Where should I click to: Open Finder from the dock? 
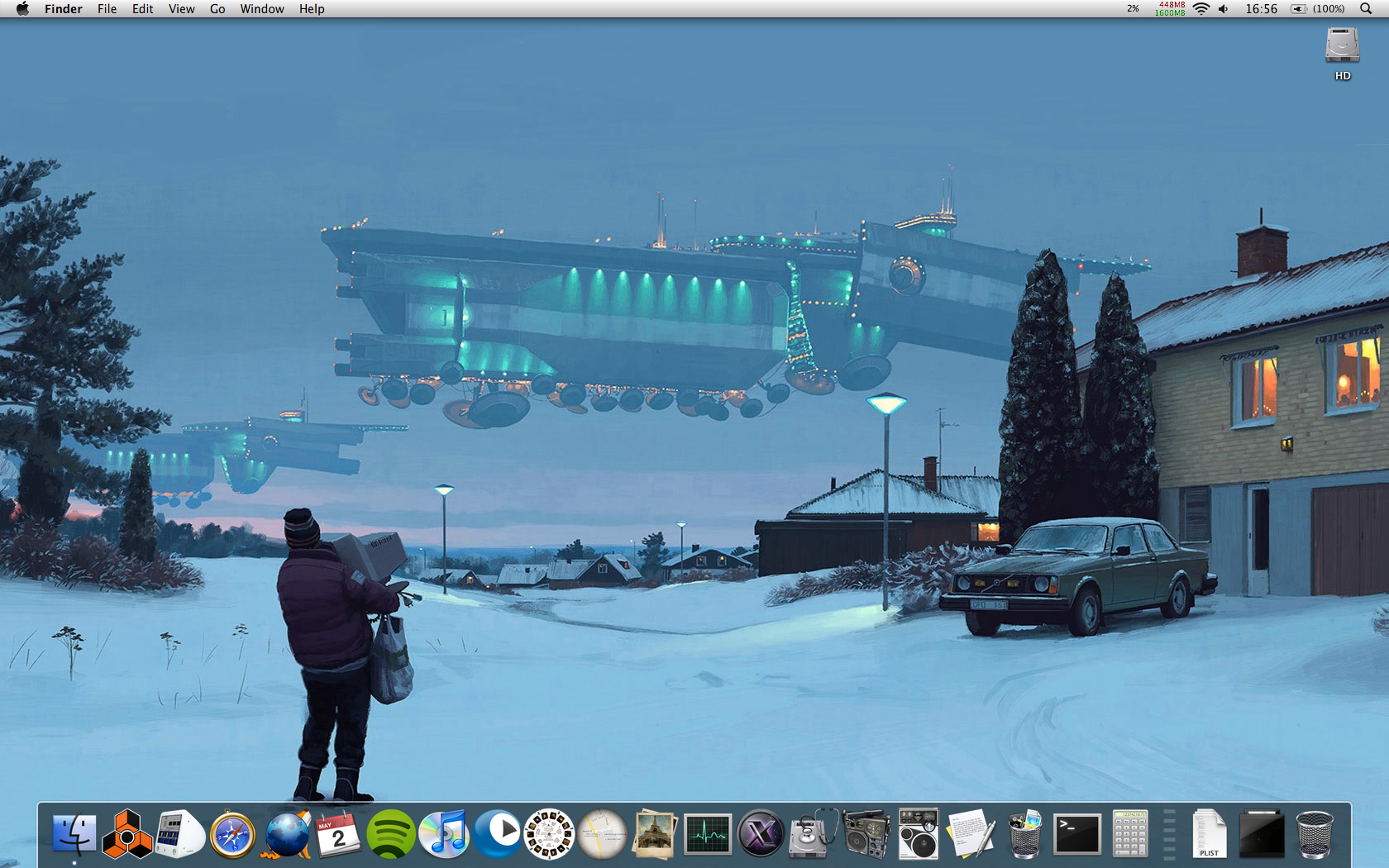coord(74,833)
